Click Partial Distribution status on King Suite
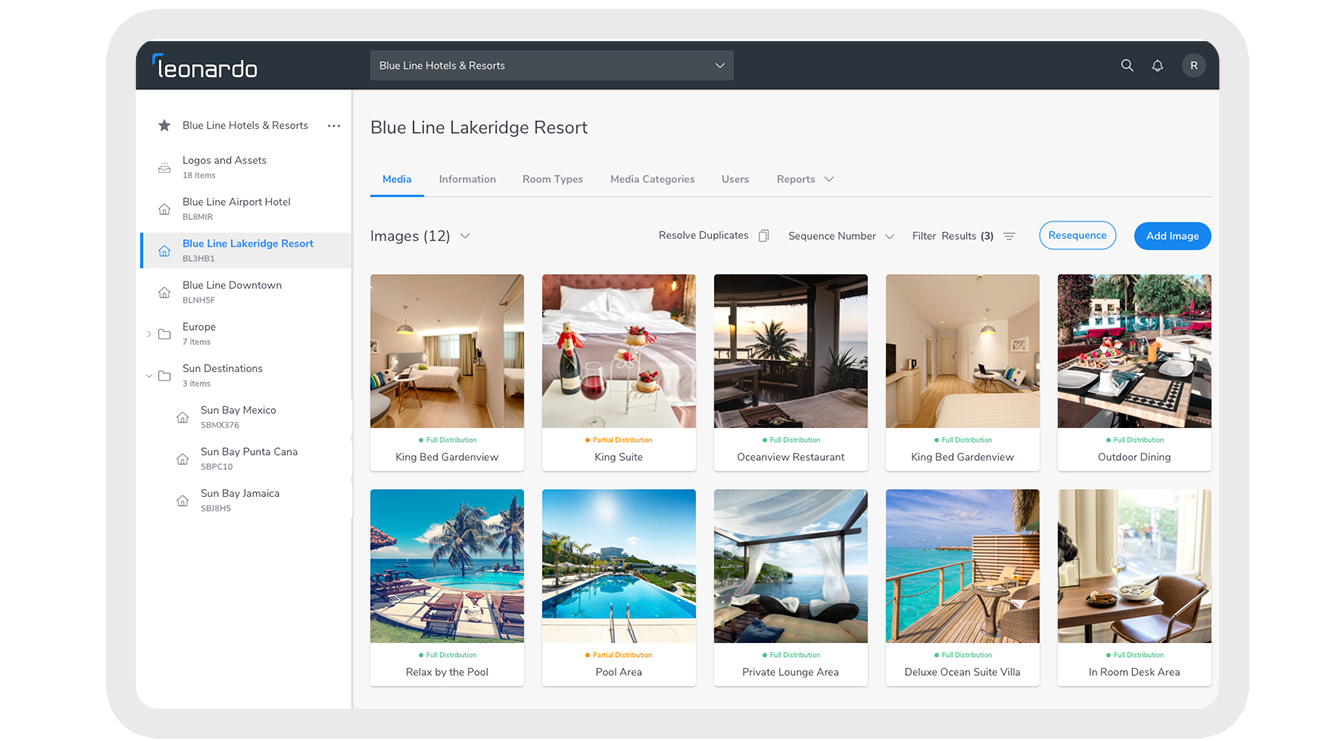1342x741 pixels. 619,440
